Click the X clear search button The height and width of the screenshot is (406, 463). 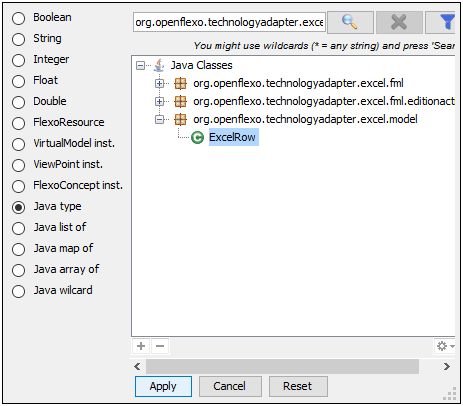coord(399,22)
